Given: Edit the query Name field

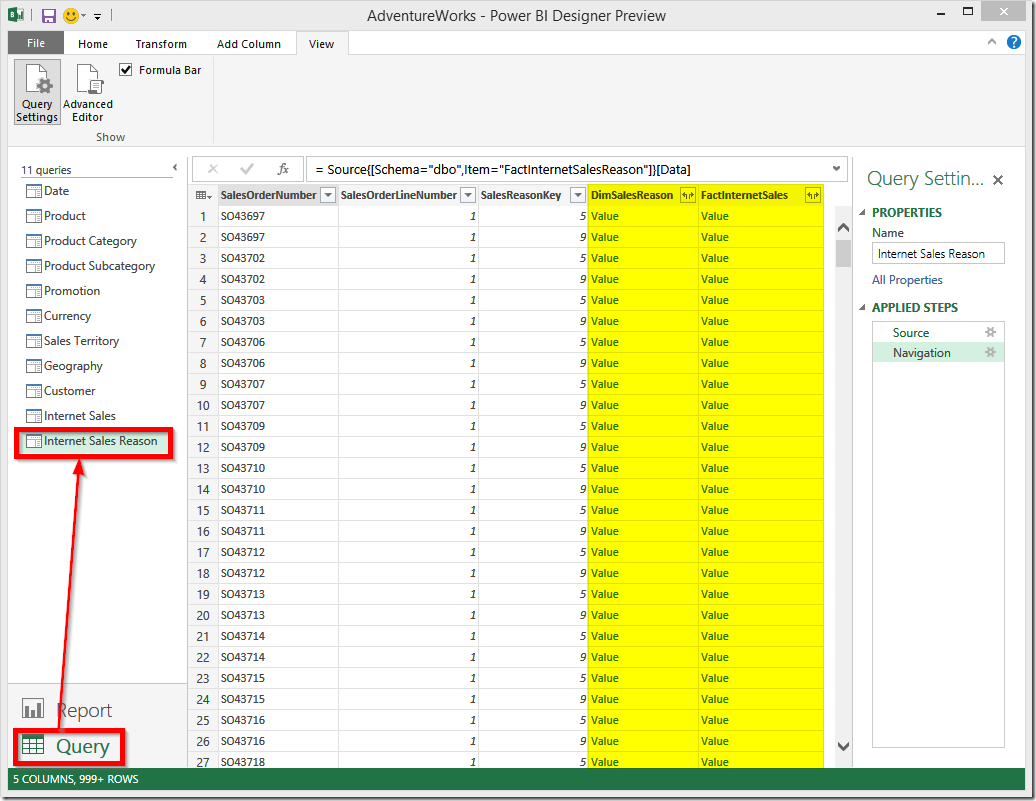Looking at the screenshot, I should pos(938,254).
